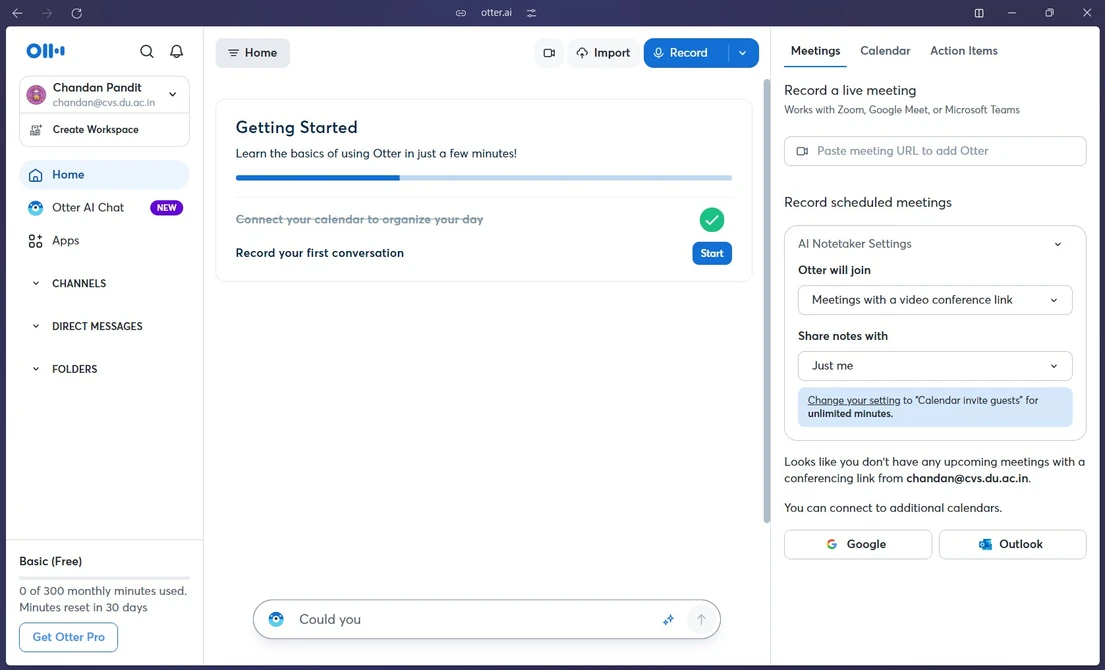Open the Record options dropdown arrow
This screenshot has height=670, width=1105.
click(x=743, y=53)
